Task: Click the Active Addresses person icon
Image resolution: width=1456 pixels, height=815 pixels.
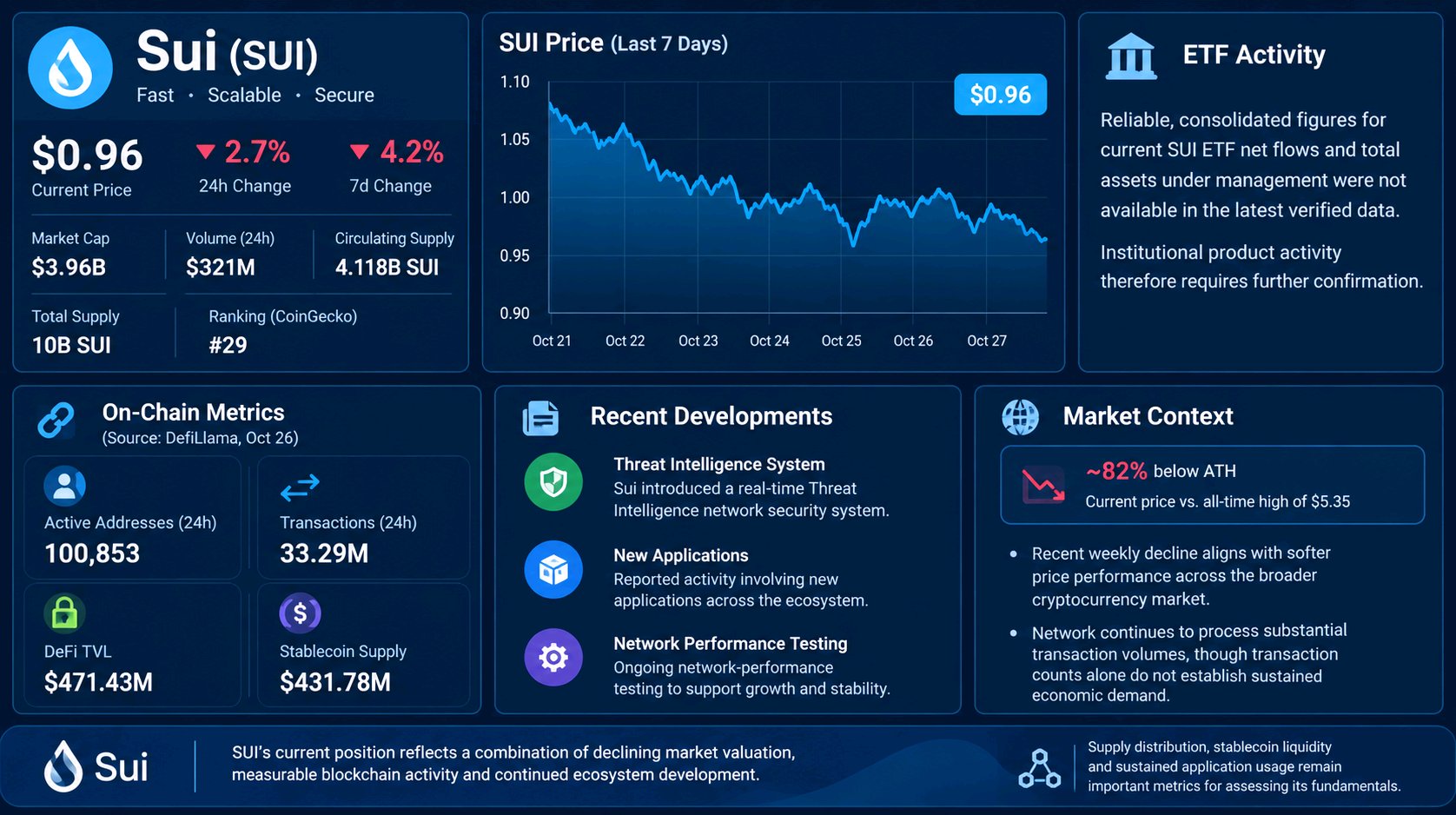Action: [x=64, y=486]
